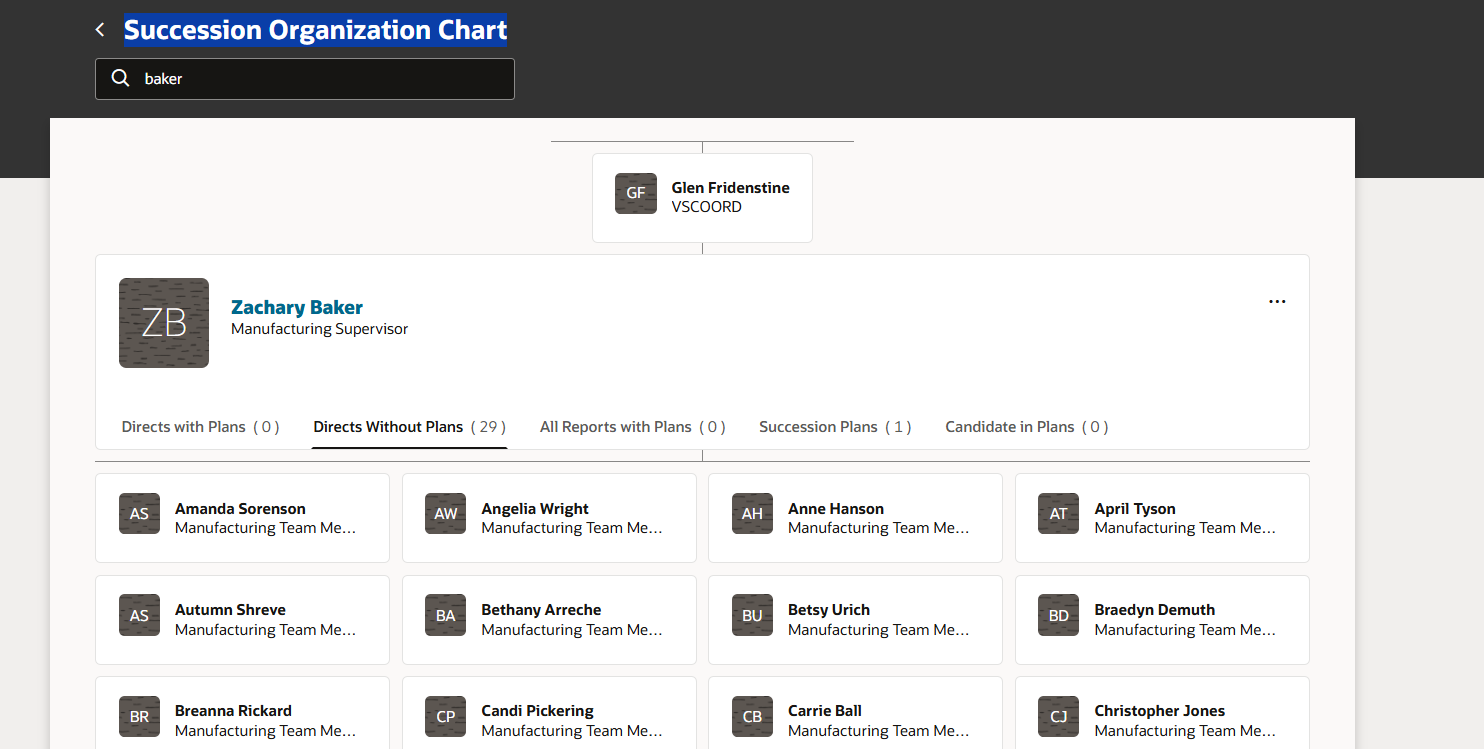The width and height of the screenshot is (1484, 749).
Task: Select the Directs Without Plans tab
Action: point(410,427)
